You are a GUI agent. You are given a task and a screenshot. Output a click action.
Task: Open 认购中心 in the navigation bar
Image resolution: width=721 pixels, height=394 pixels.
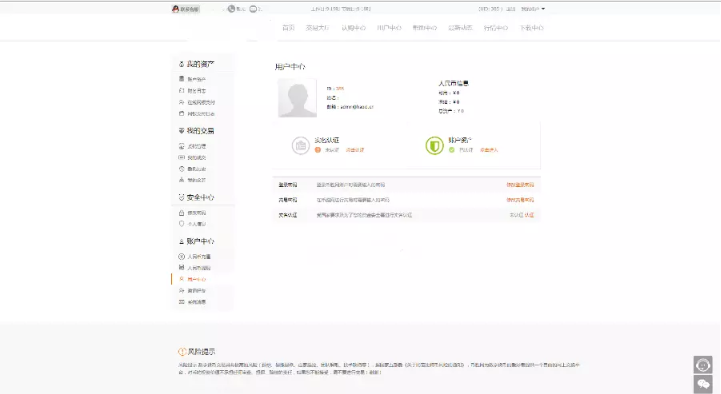[x=353, y=28]
